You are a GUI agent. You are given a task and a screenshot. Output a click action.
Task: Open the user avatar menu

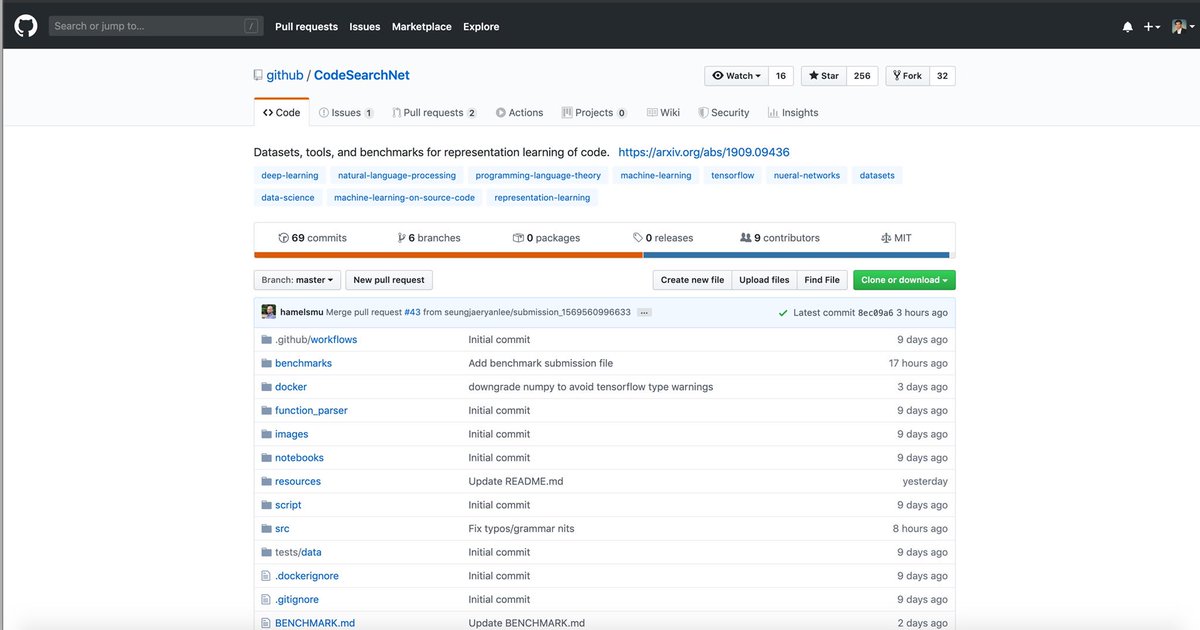coord(1181,27)
